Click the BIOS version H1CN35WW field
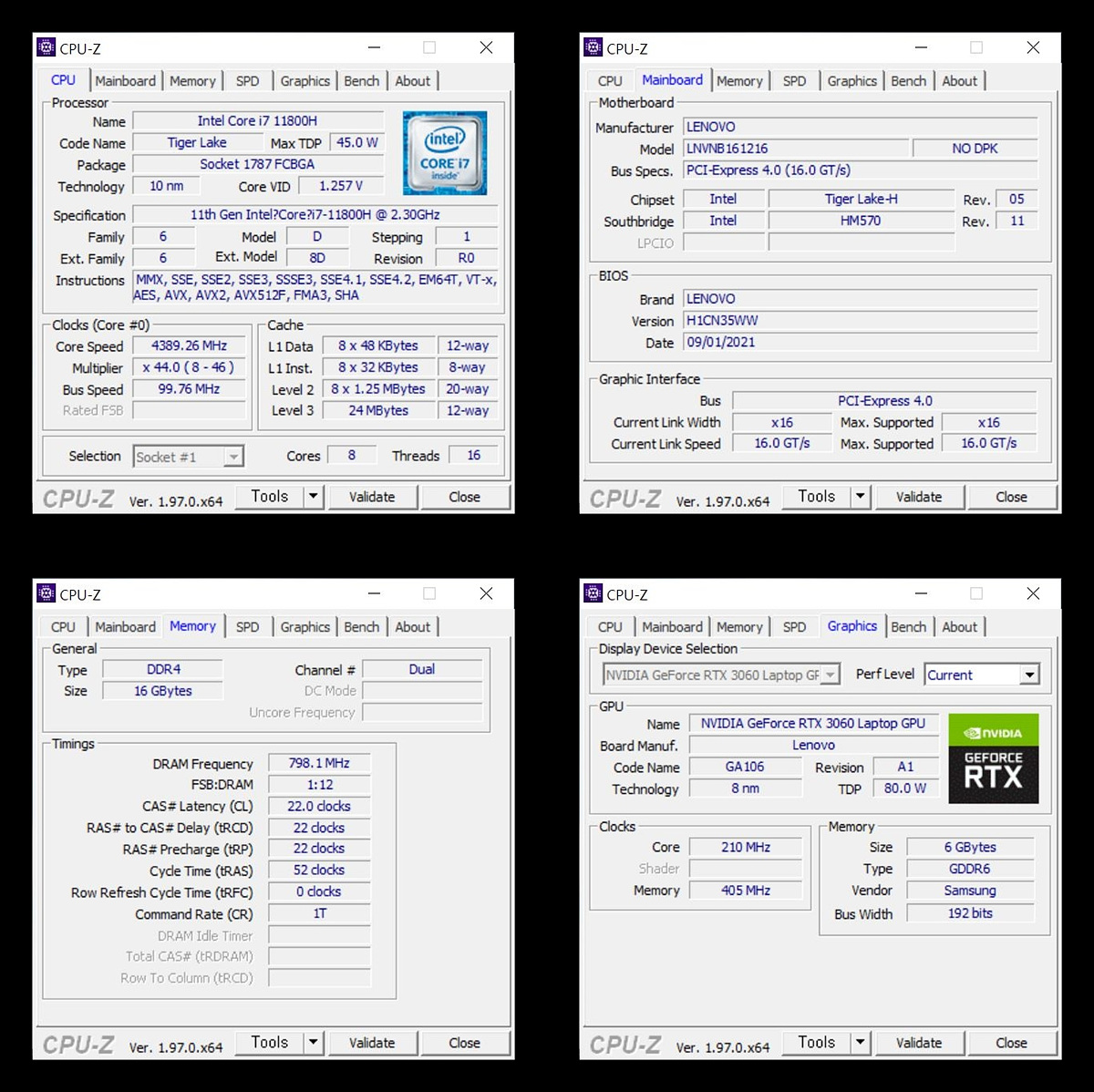This screenshot has height=1092, width=1094. [x=861, y=321]
